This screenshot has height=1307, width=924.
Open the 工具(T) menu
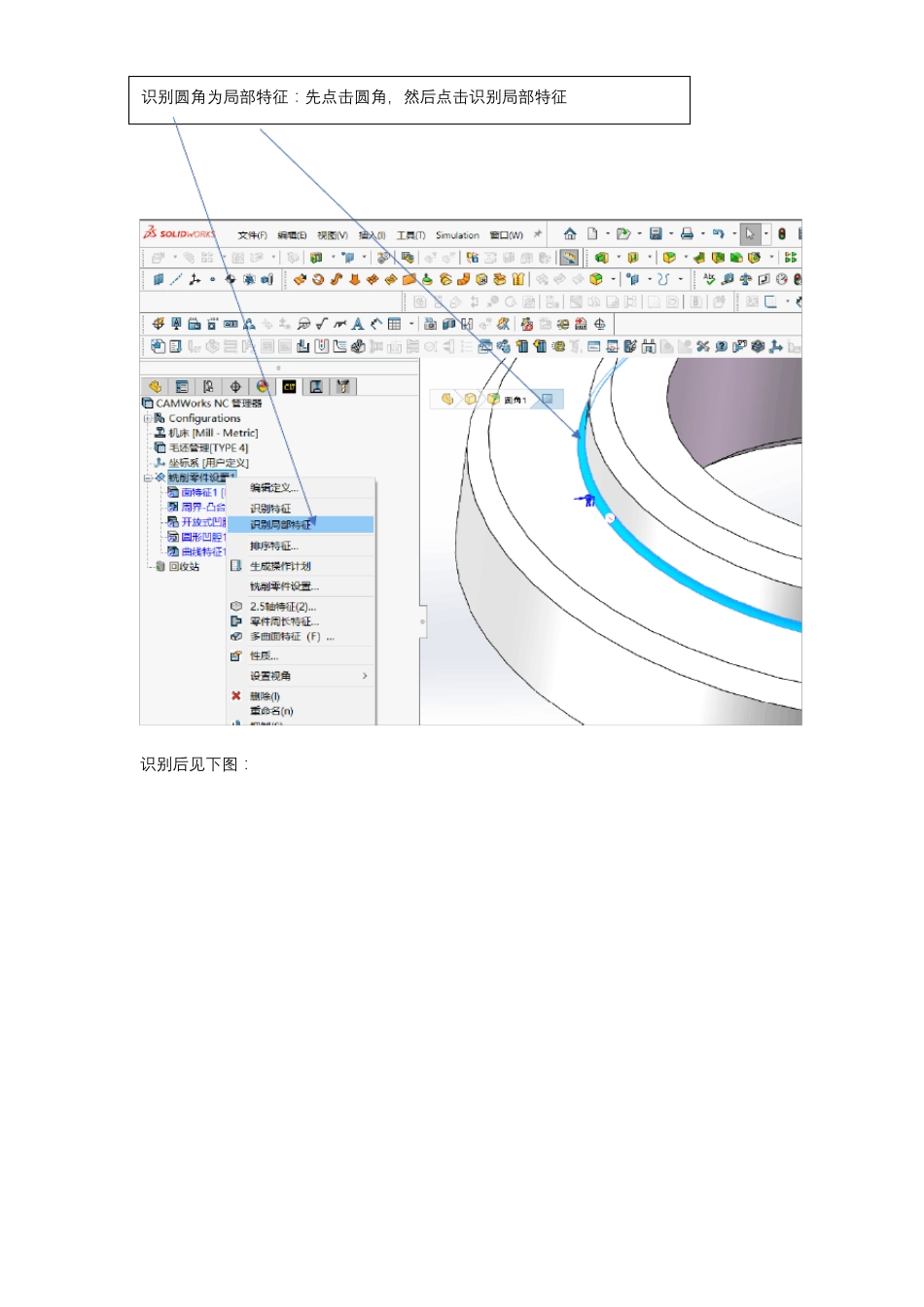point(410,235)
